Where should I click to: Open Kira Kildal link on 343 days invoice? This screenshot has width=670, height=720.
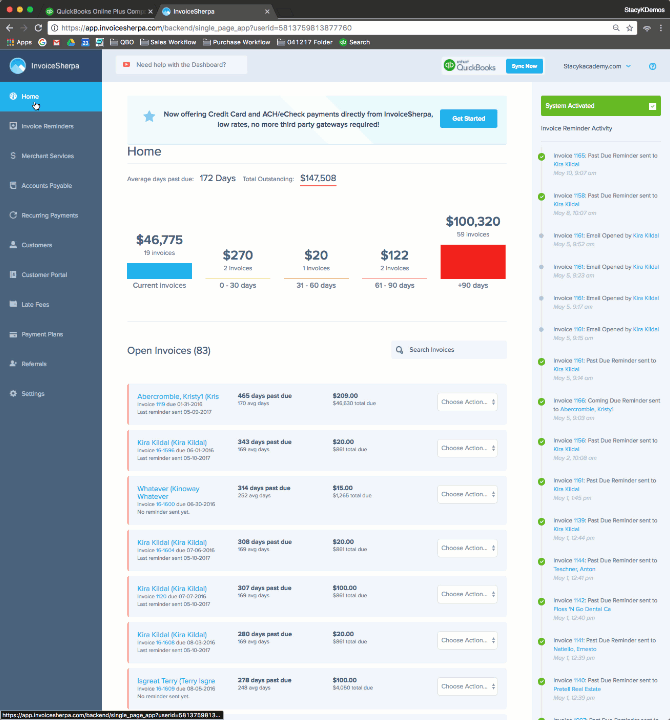172,443
